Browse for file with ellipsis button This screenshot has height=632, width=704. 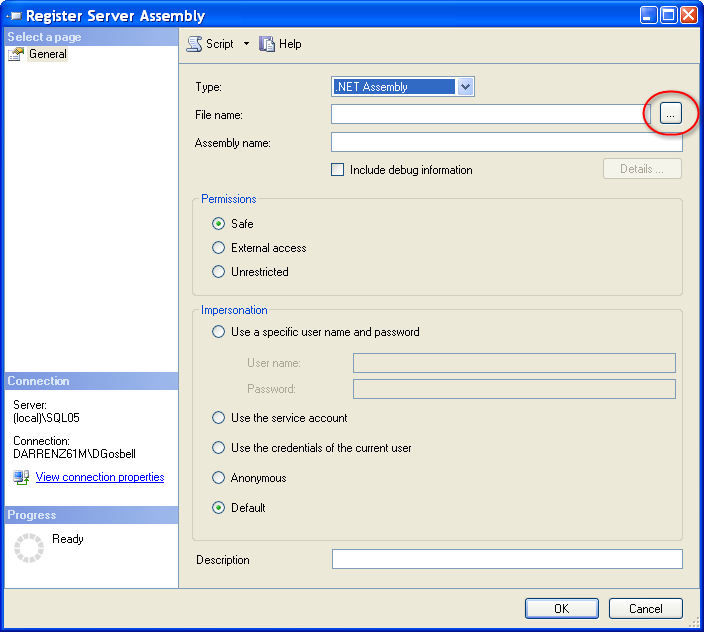point(671,115)
